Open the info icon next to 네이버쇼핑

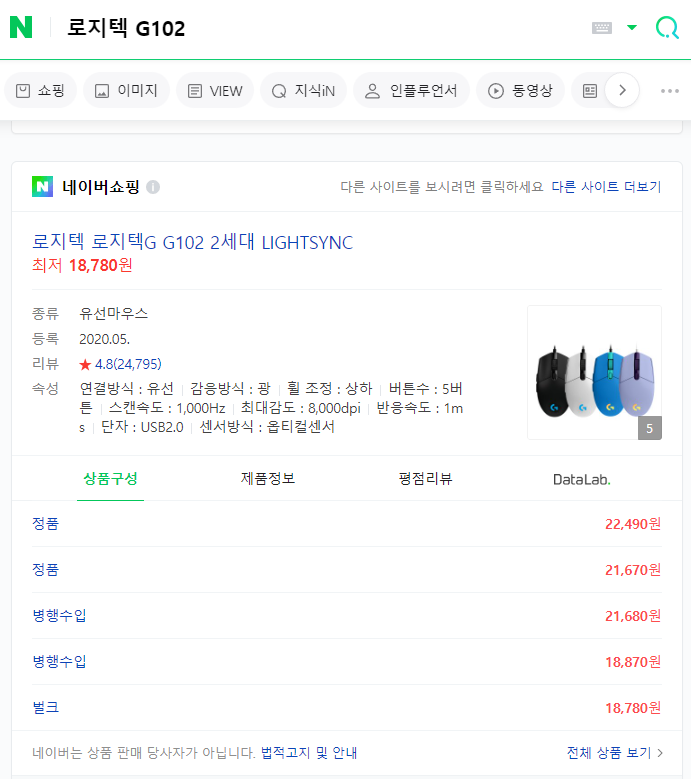[x=153, y=187]
